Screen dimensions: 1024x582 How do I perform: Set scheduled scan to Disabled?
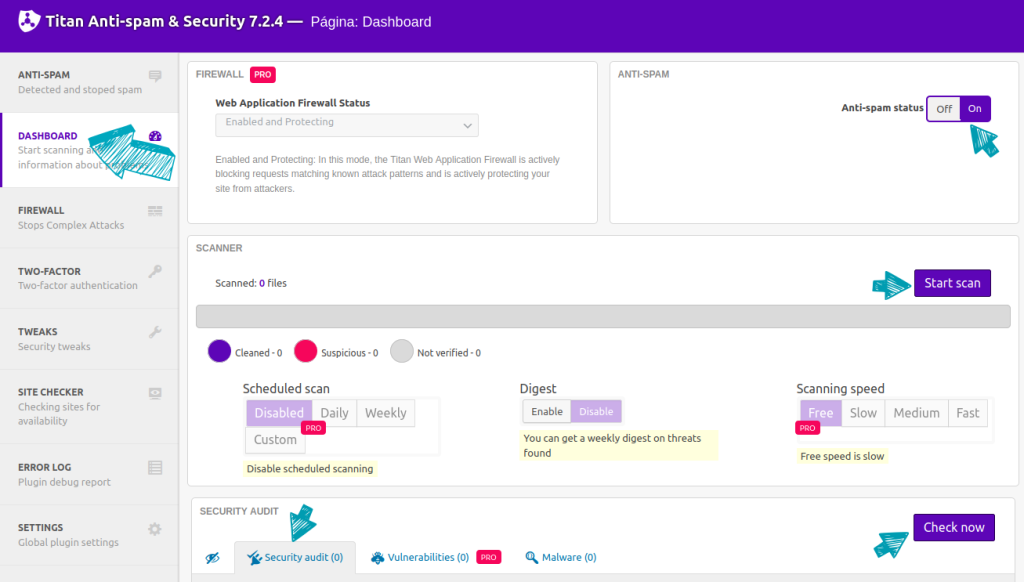[279, 413]
